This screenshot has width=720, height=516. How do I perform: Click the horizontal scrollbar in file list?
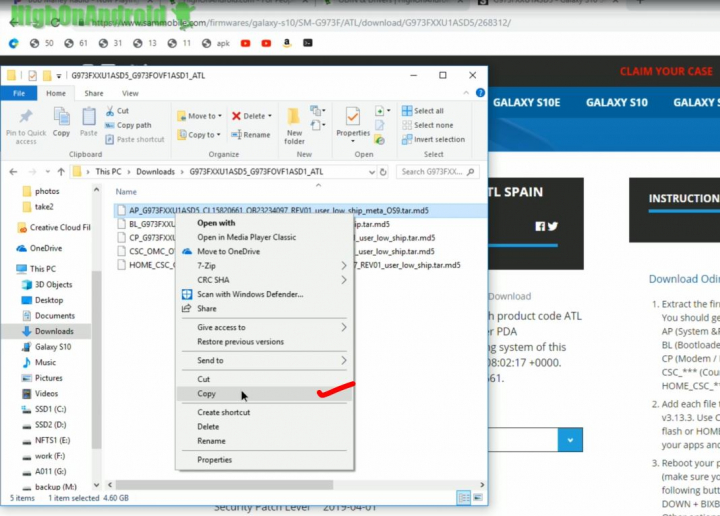tap(224, 485)
